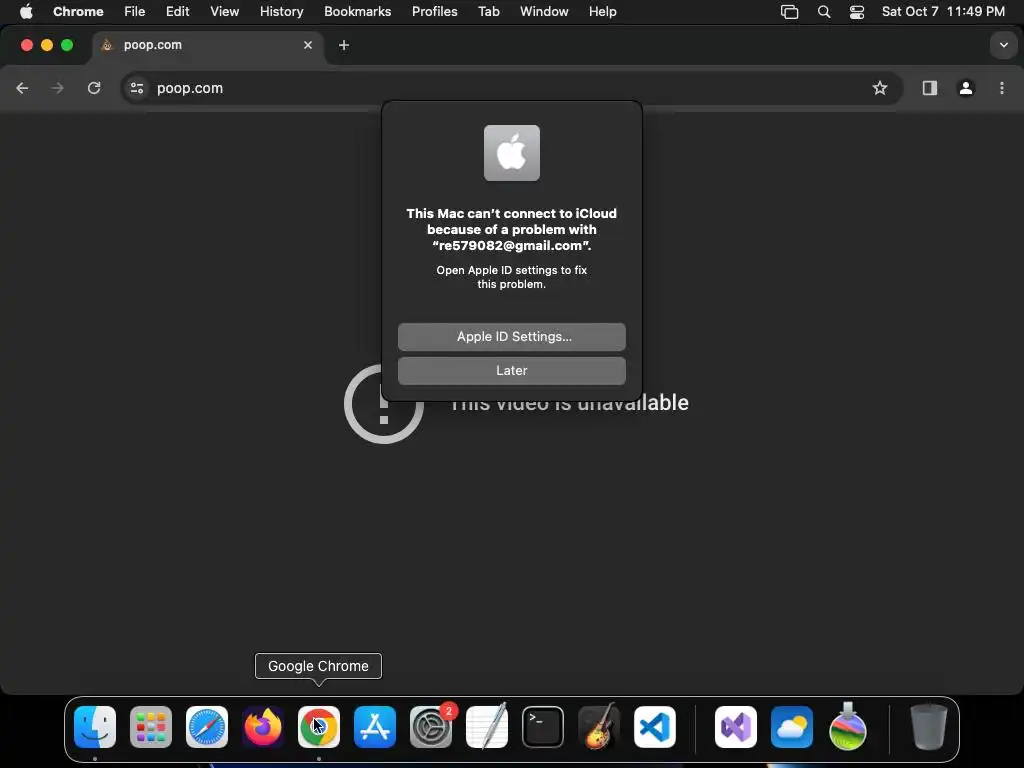Open Chrome three-dot menu

coord(1002,88)
